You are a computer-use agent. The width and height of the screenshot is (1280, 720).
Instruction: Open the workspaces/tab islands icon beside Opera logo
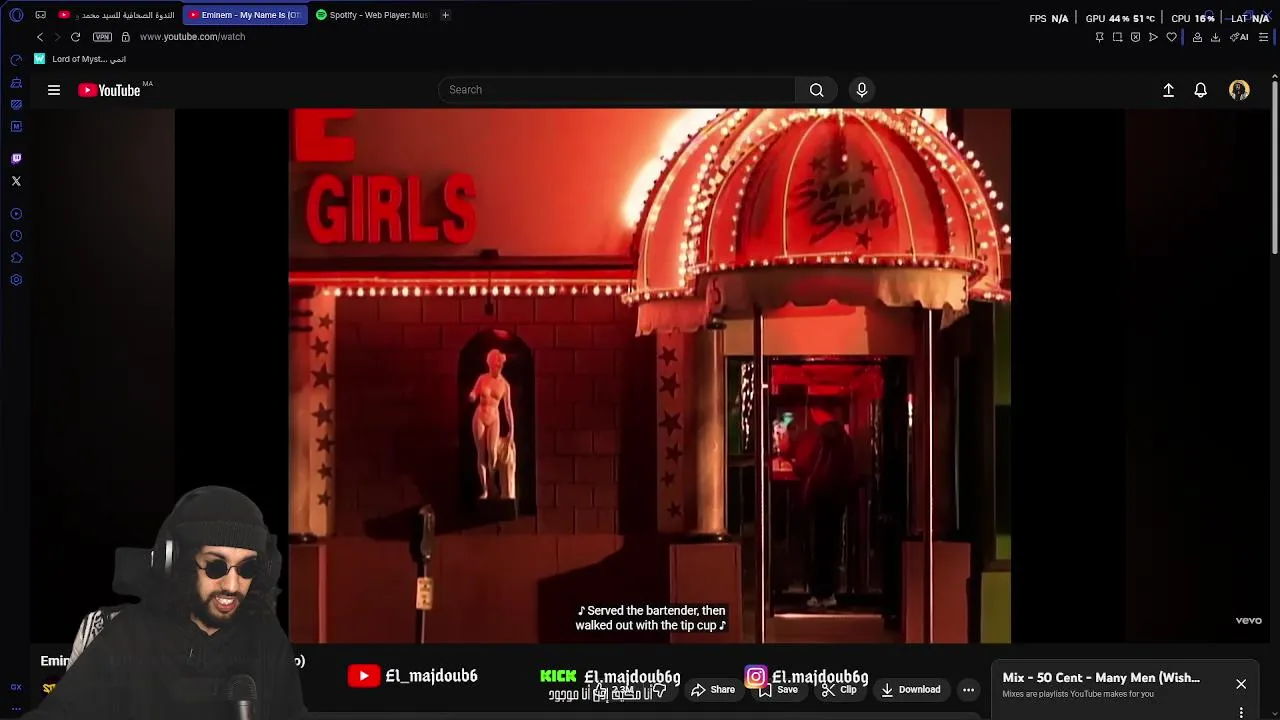[41, 15]
